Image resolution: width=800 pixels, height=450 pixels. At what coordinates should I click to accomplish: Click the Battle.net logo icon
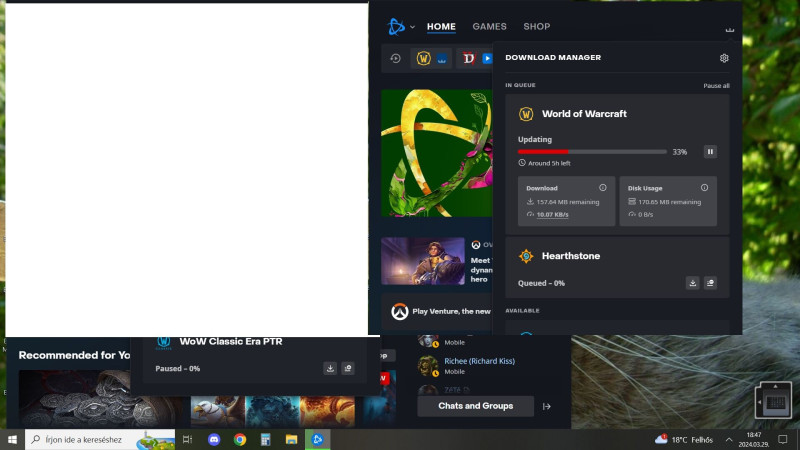tap(396, 27)
